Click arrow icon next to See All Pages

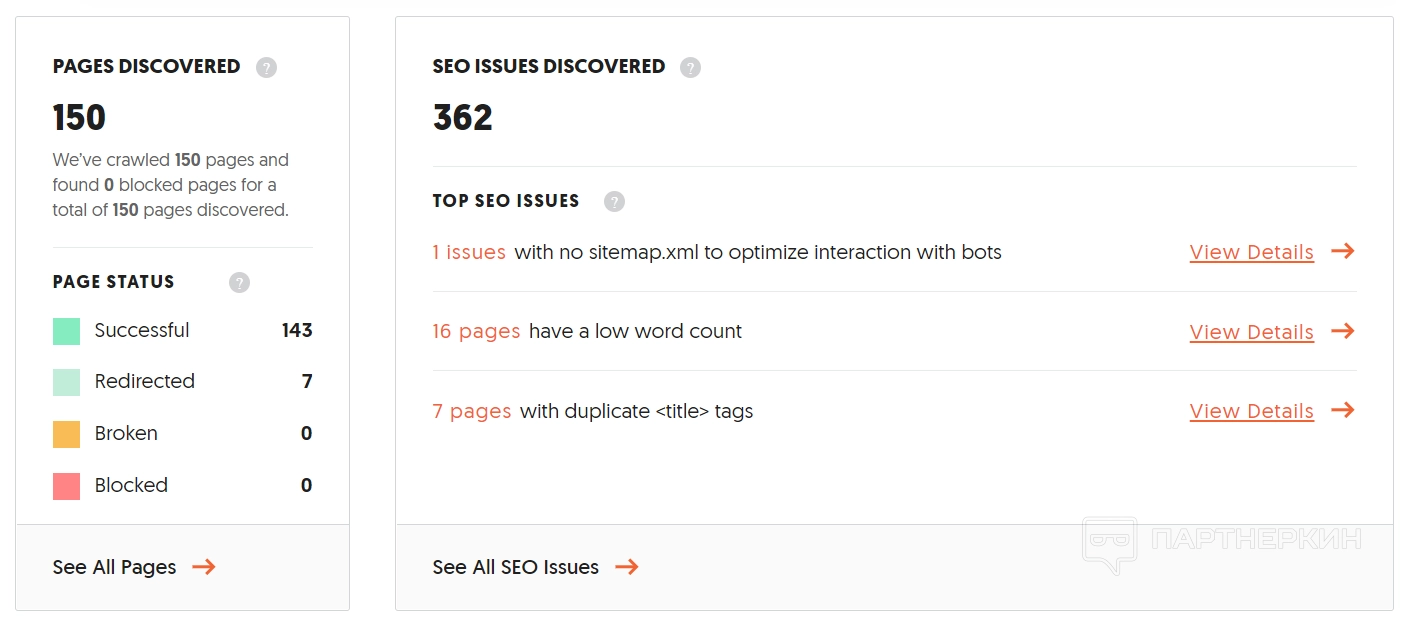(204, 567)
